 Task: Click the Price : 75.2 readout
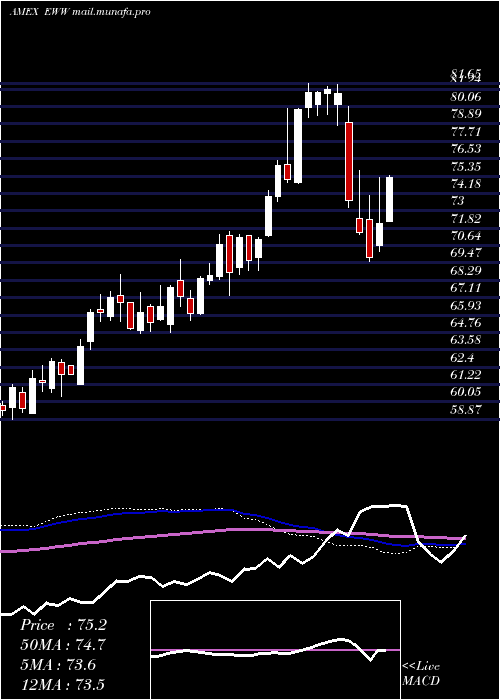point(63,625)
